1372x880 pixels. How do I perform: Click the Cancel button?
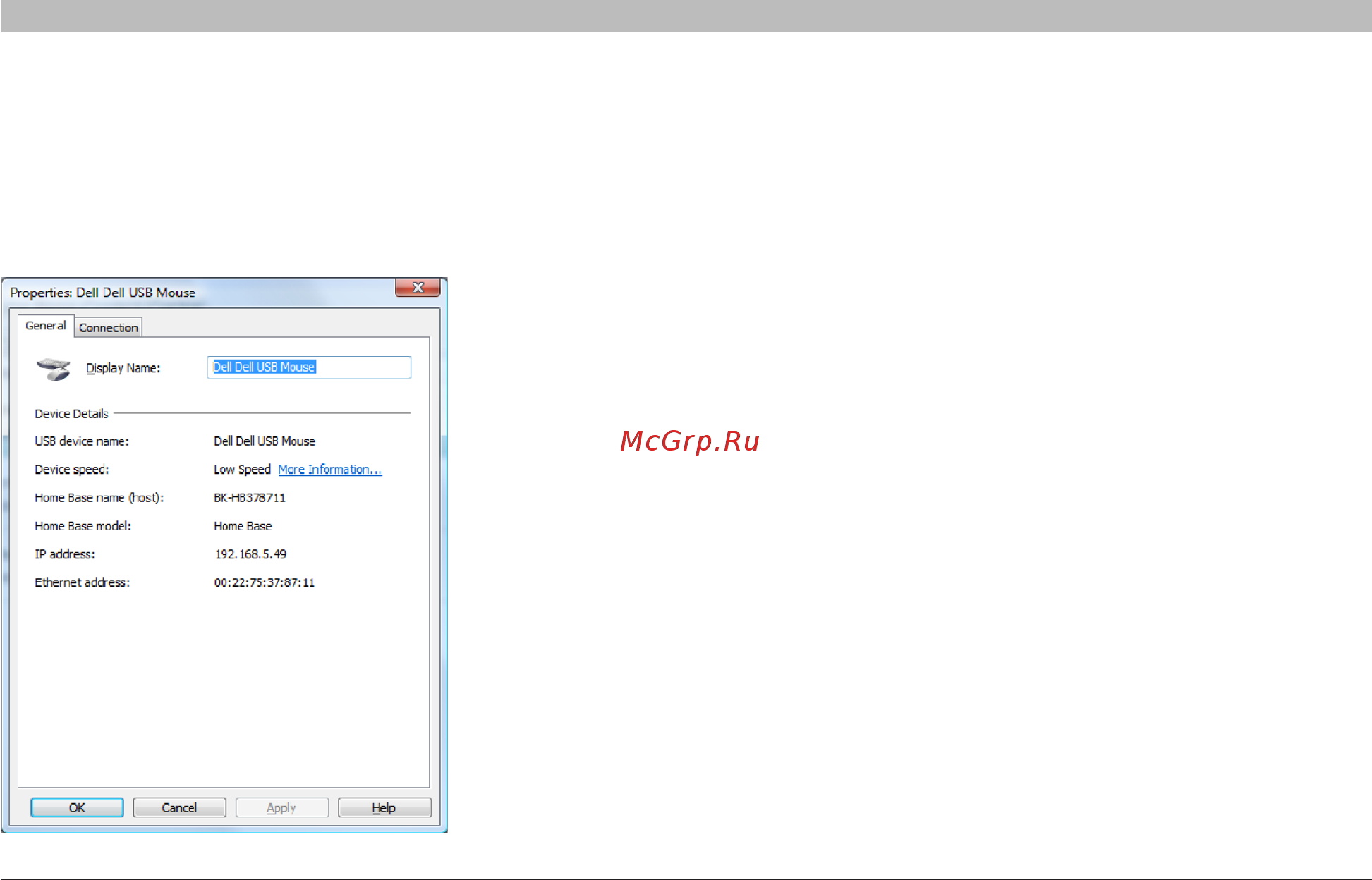(179, 807)
